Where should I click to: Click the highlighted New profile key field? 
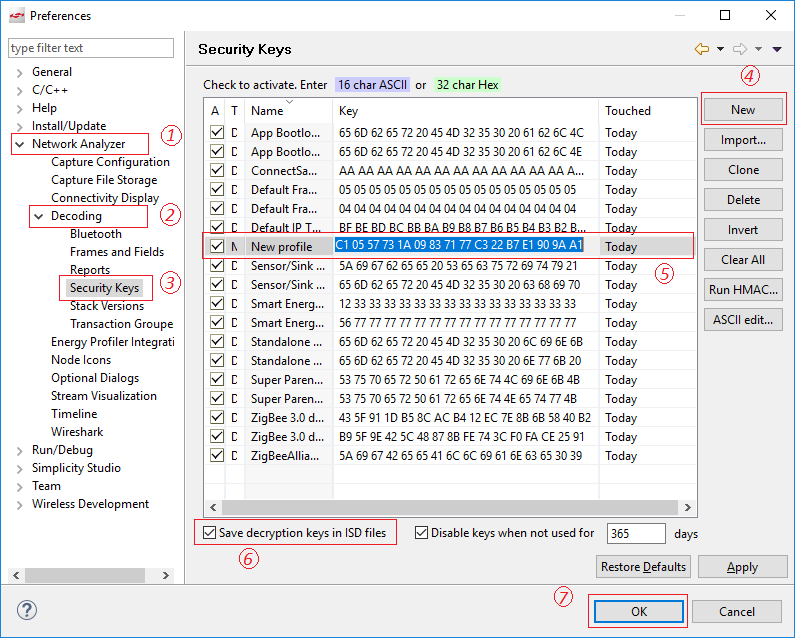click(459, 245)
